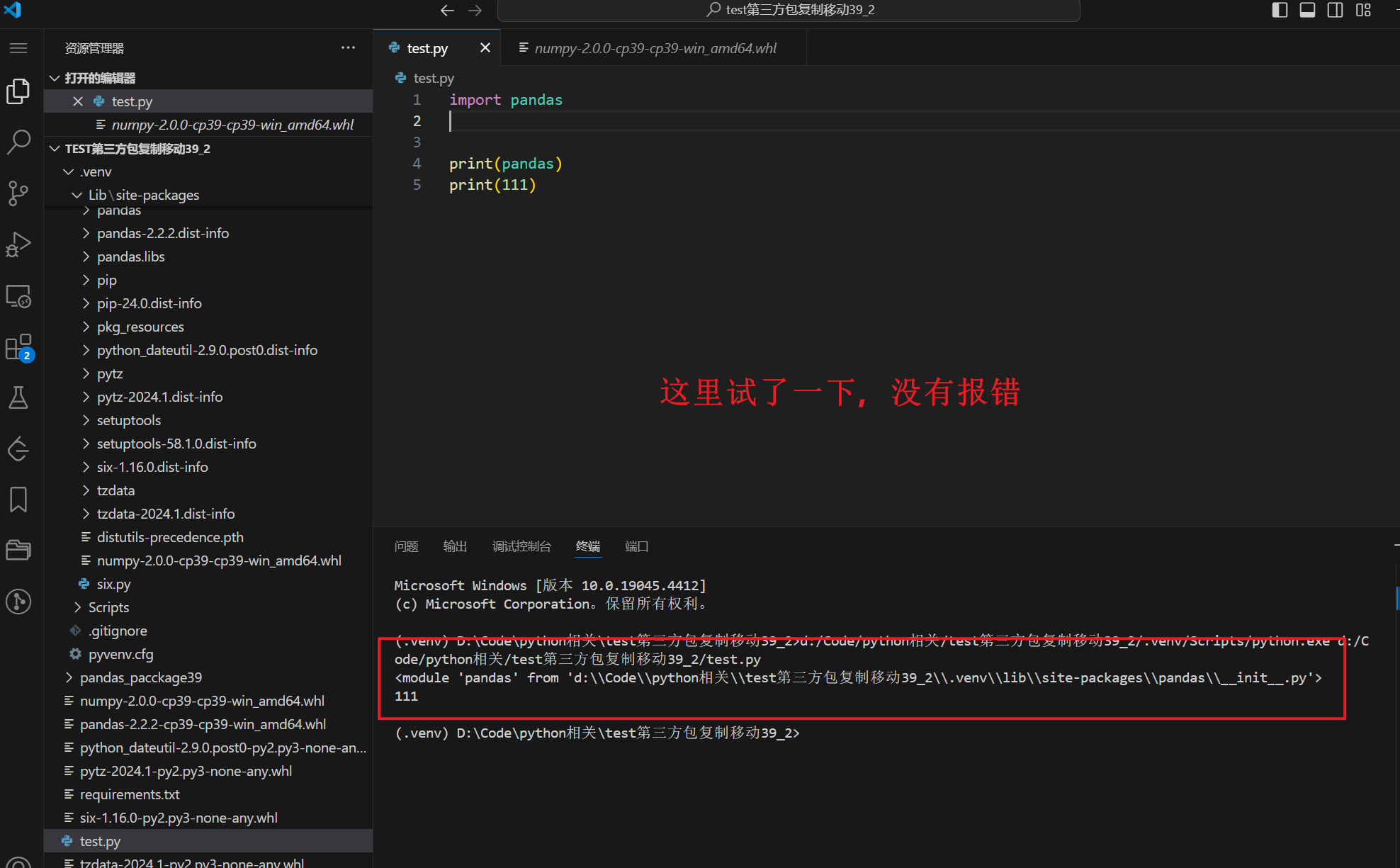Collapse the .venv folder
The width and height of the screenshot is (1400, 868).
[x=208, y=172]
